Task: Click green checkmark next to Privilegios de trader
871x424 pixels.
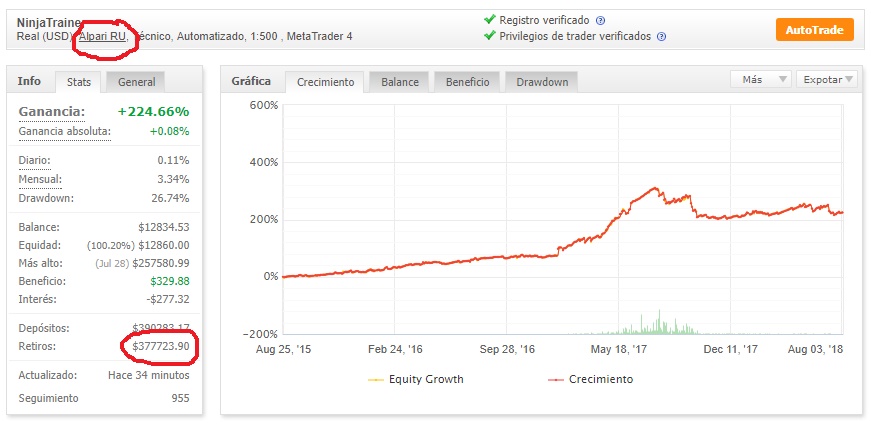Action: tap(489, 36)
